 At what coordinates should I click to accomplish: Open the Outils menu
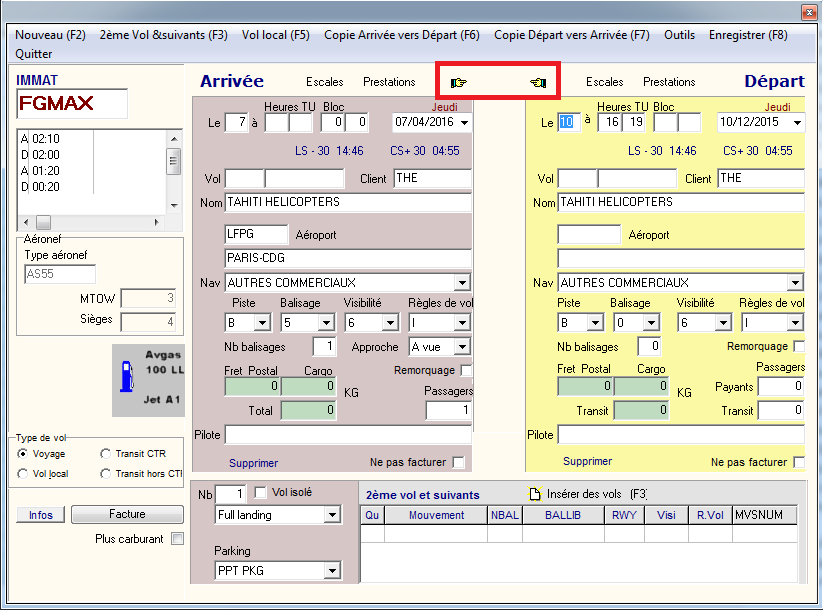(679, 35)
